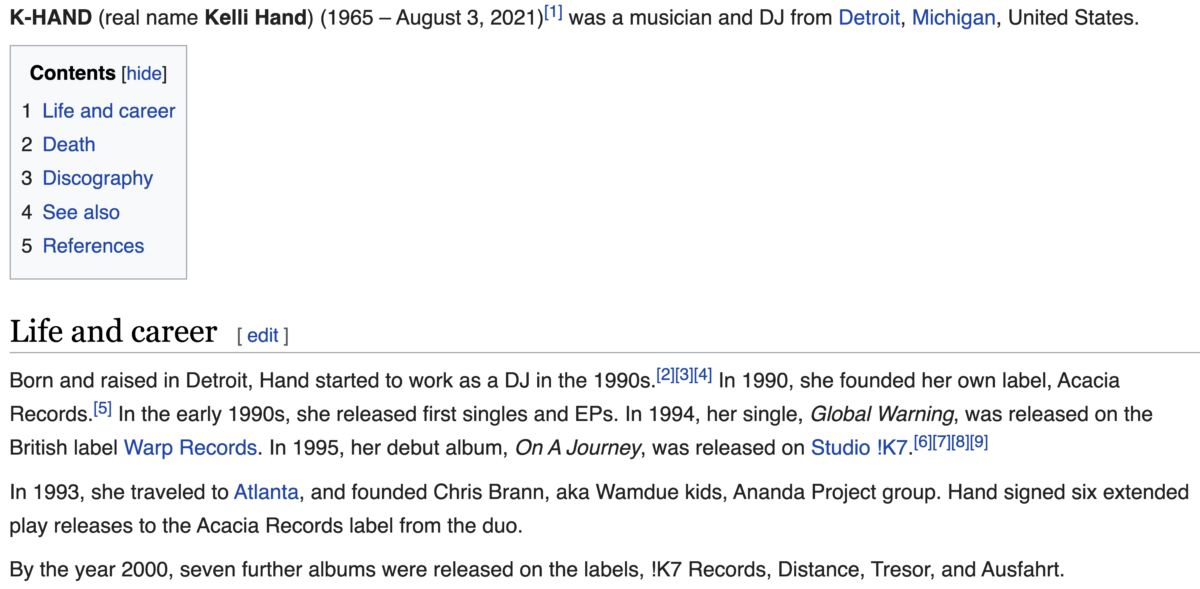
Task: Click the italic On A Journey title
Action: (x=577, y=448)
